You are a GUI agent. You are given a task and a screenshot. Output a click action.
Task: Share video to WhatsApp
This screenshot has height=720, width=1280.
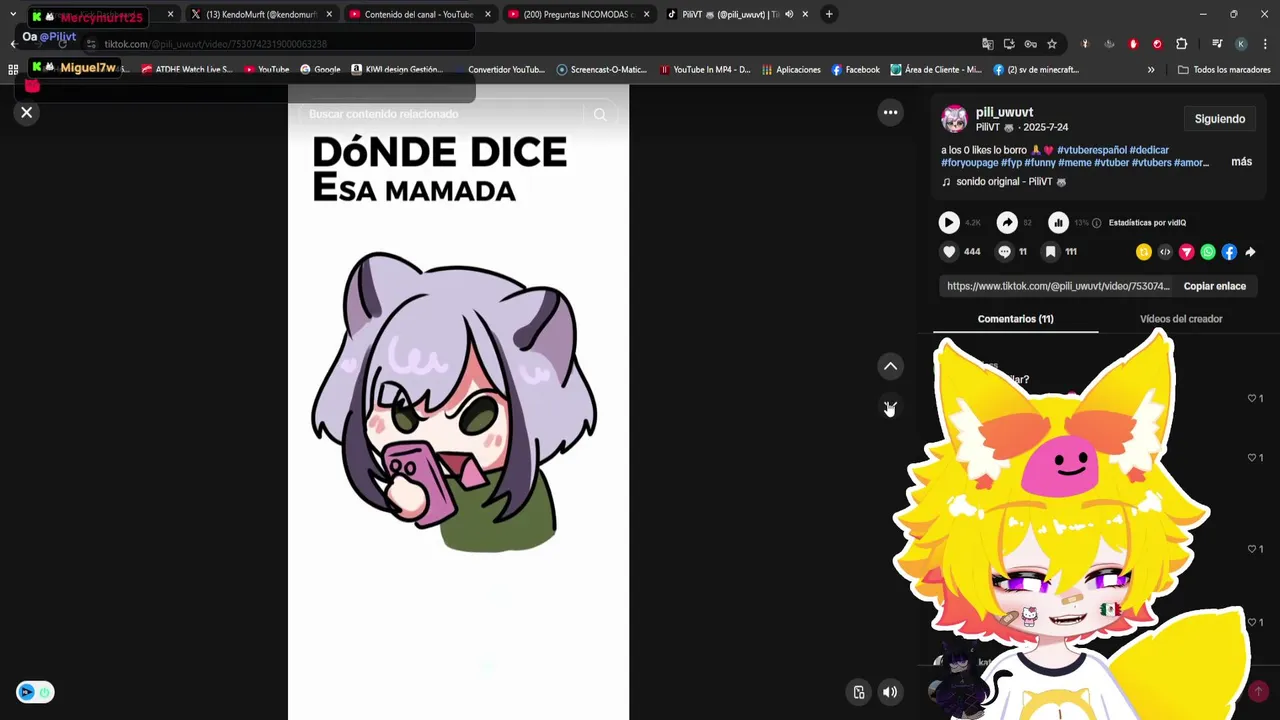pyautogui.click(x=1208, y=252)
